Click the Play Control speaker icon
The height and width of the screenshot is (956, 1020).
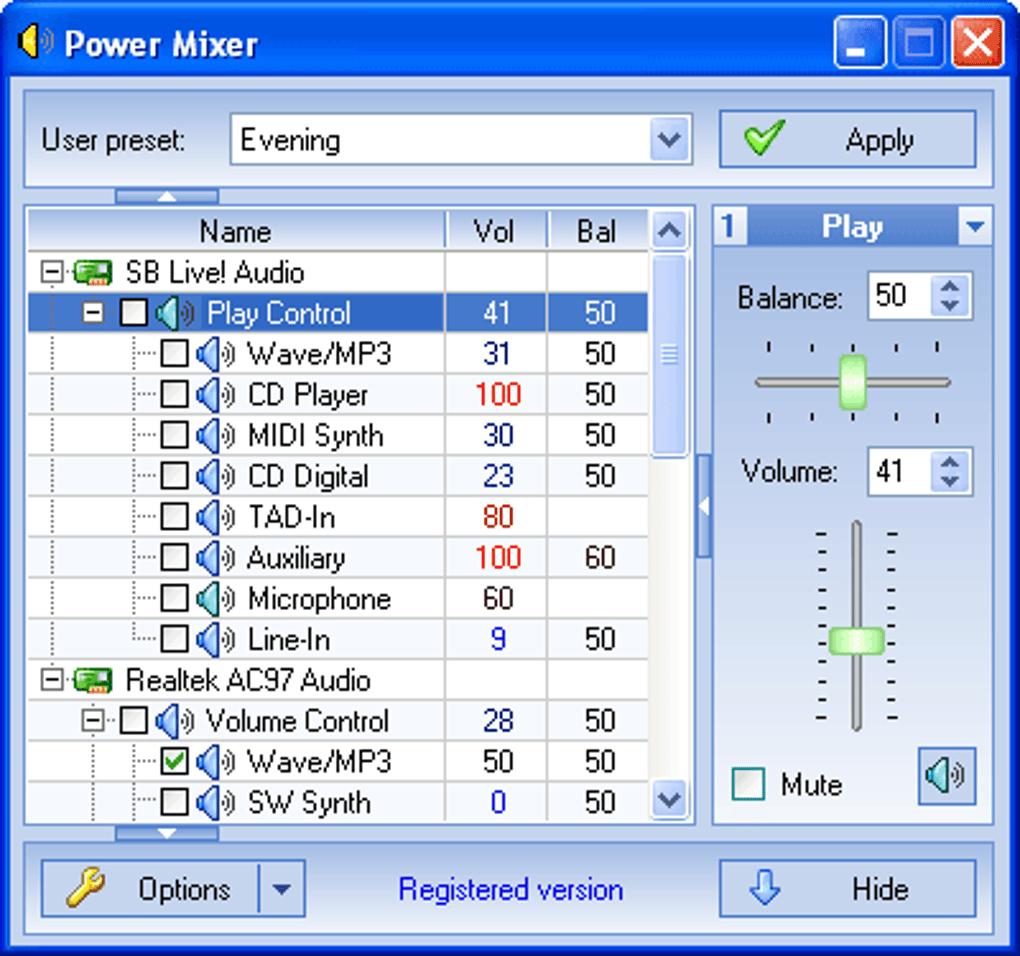tap(174, 313)
